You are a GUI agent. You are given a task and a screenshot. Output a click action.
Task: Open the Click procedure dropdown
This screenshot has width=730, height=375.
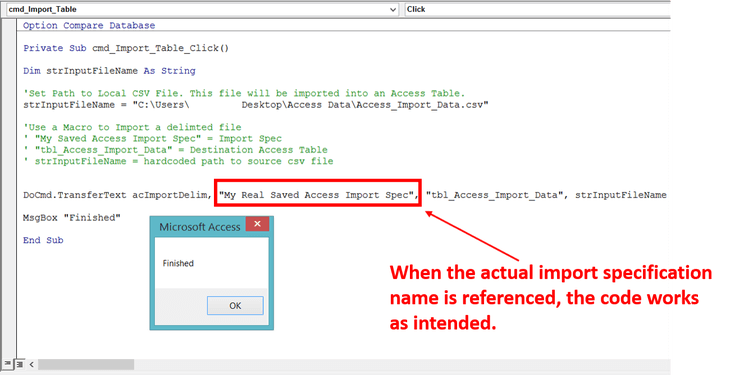pos(537,9)
